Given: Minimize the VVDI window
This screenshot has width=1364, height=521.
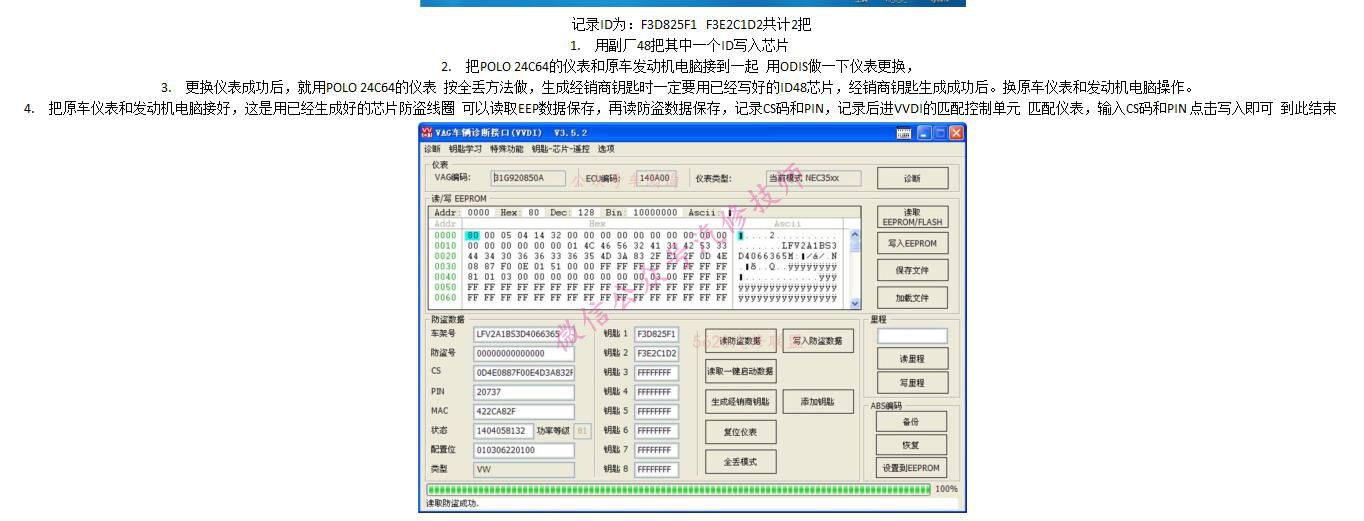Looking at the screenshot, I should click(923, 132).
